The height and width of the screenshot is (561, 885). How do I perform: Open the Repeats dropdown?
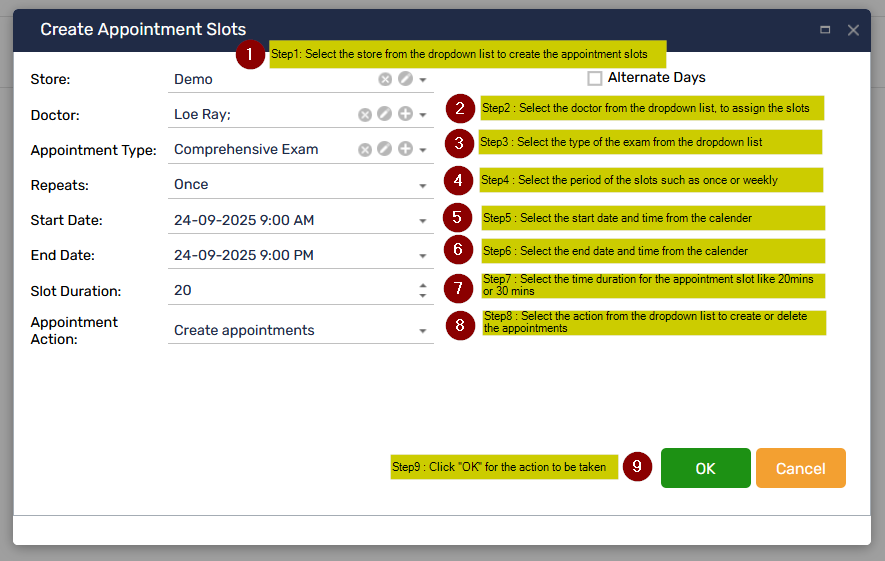click(423, 185)
